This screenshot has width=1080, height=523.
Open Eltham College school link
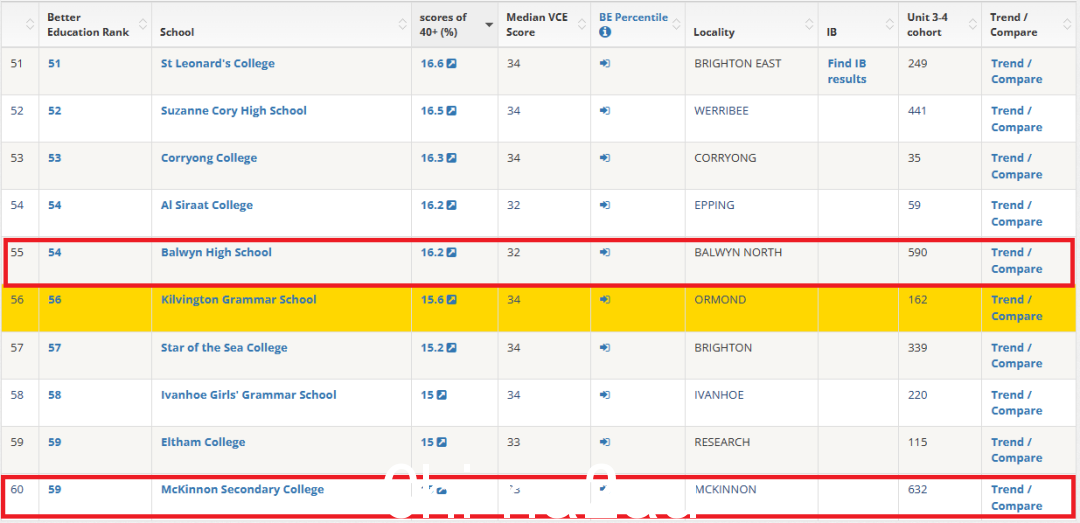pyautogui.click(x=202, y=442)
